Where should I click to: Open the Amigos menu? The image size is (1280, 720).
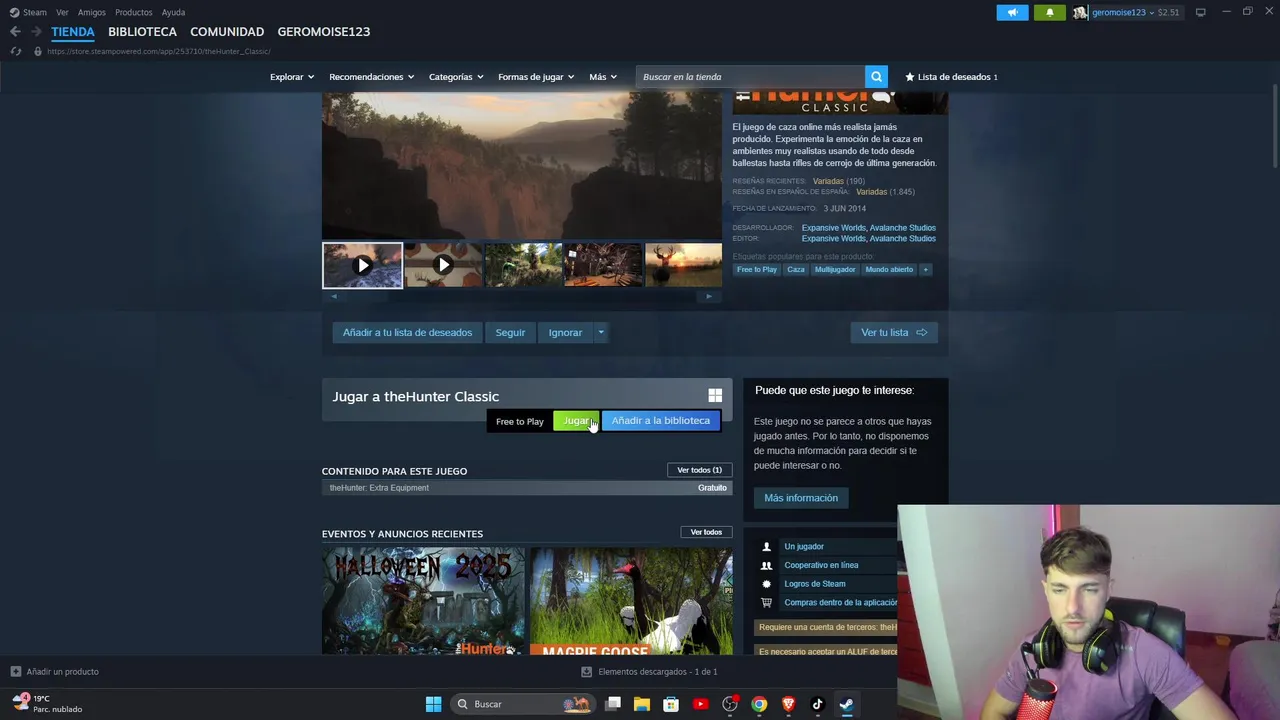click(92, 12)
